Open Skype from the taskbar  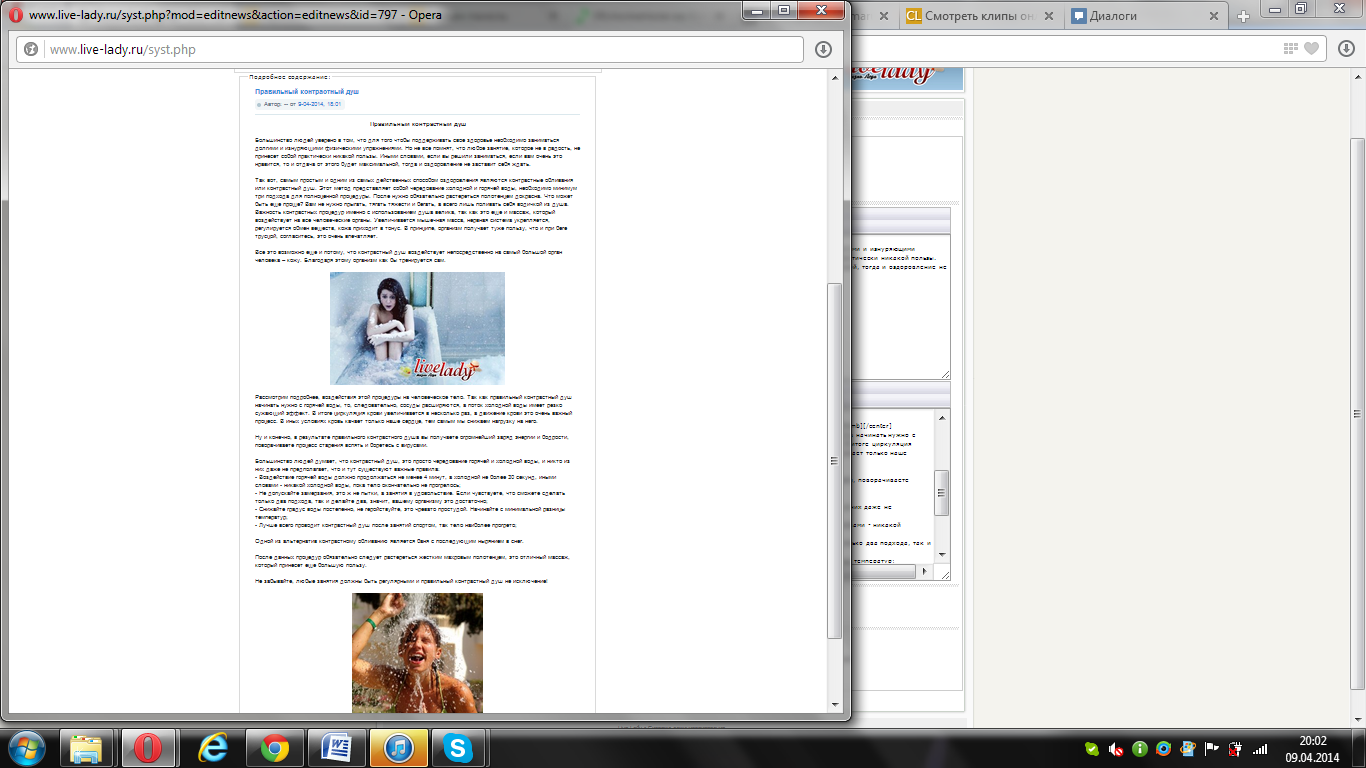[x=460, y=747]
